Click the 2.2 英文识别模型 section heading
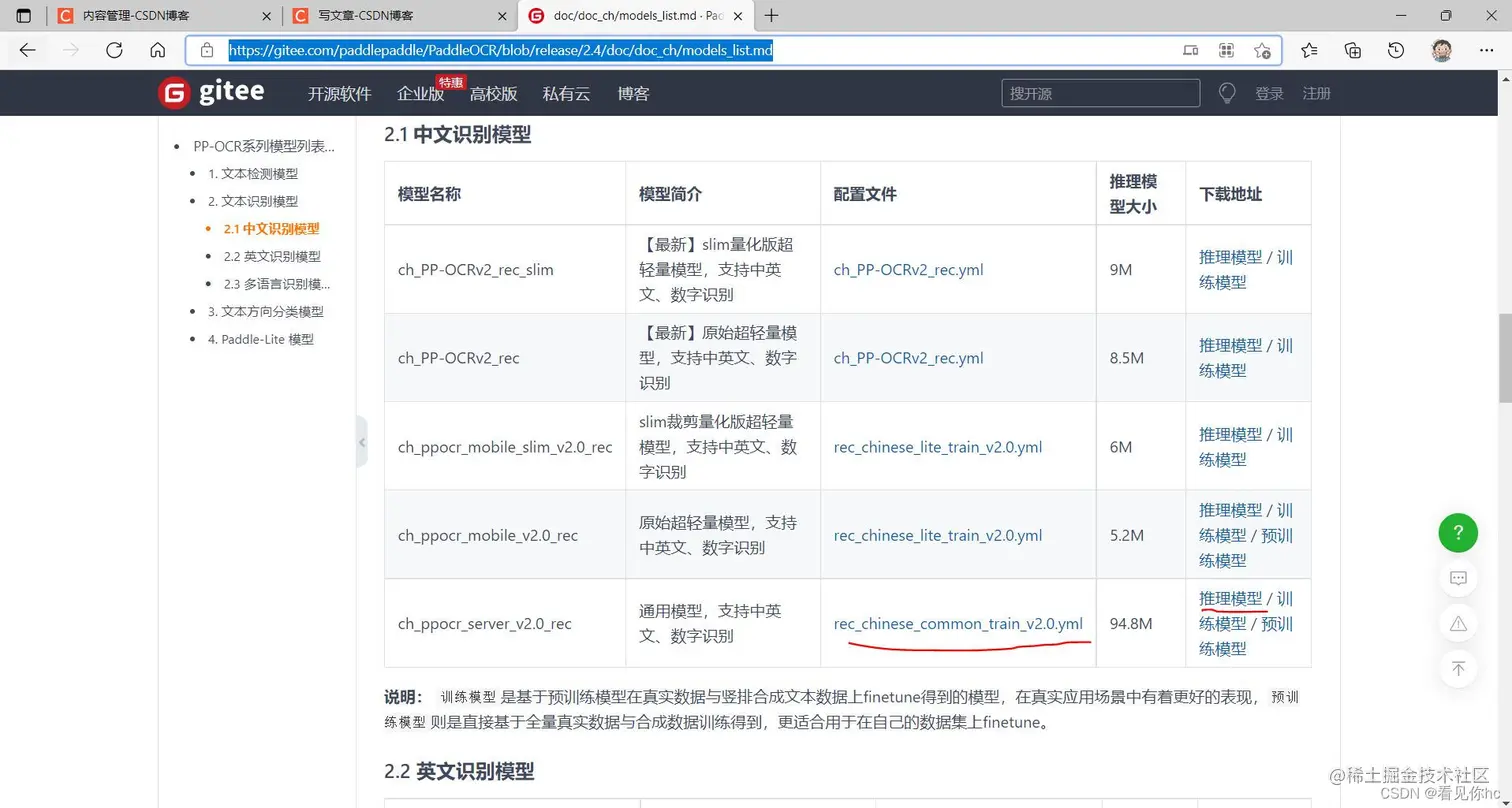This screenshot has height=808, width=1512. tap(459, 771)
